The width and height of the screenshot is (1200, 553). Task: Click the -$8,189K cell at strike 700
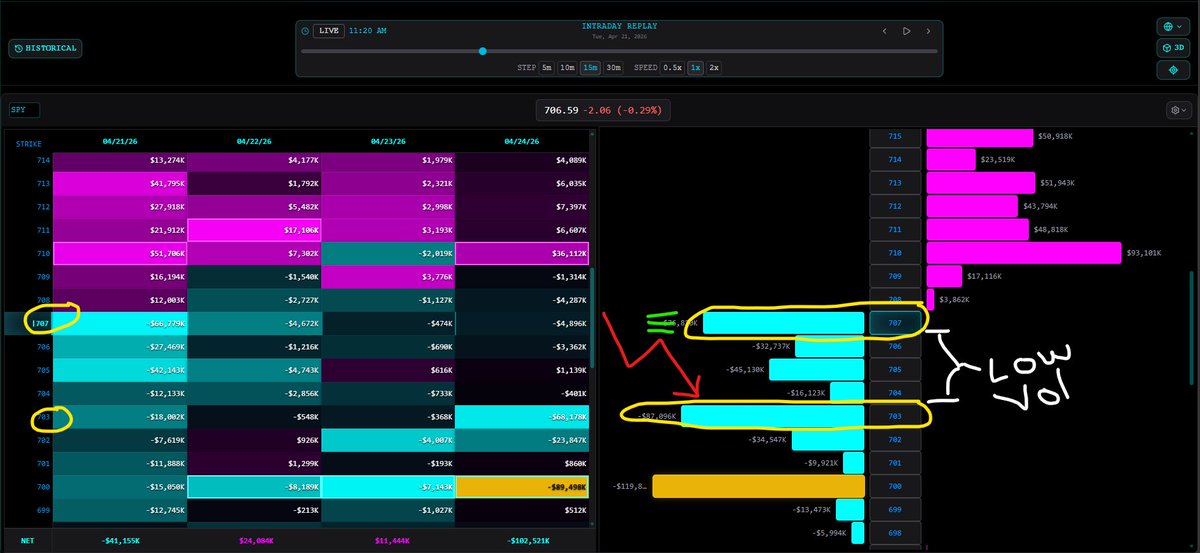pyautogui.click(x=253, y=486)
